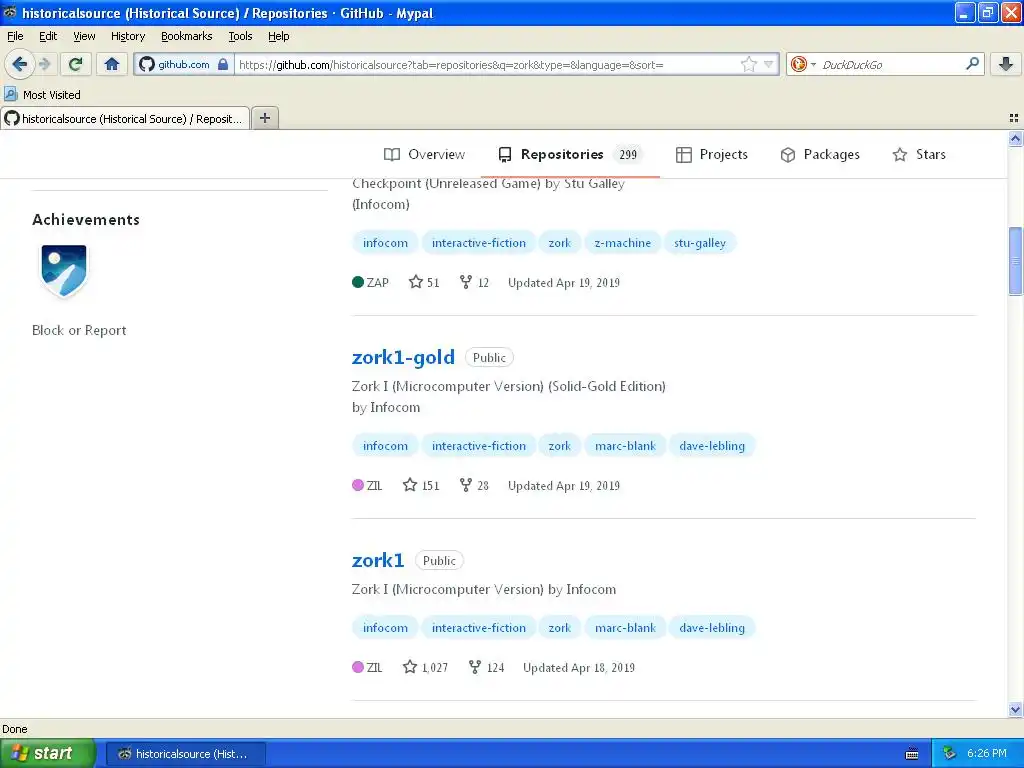This screenshot has width=1024, height=768.
Task: Bookmark this page with the star icon
Action: click(748, 64)
